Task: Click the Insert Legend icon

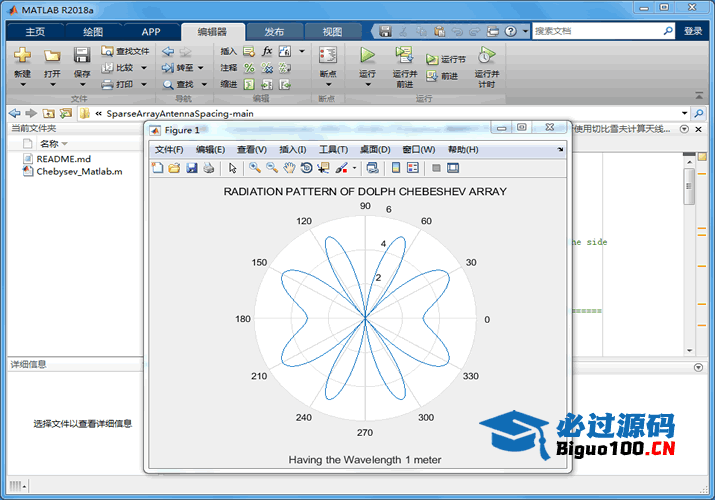Action: pyautogui.click(x=413, y=168)
